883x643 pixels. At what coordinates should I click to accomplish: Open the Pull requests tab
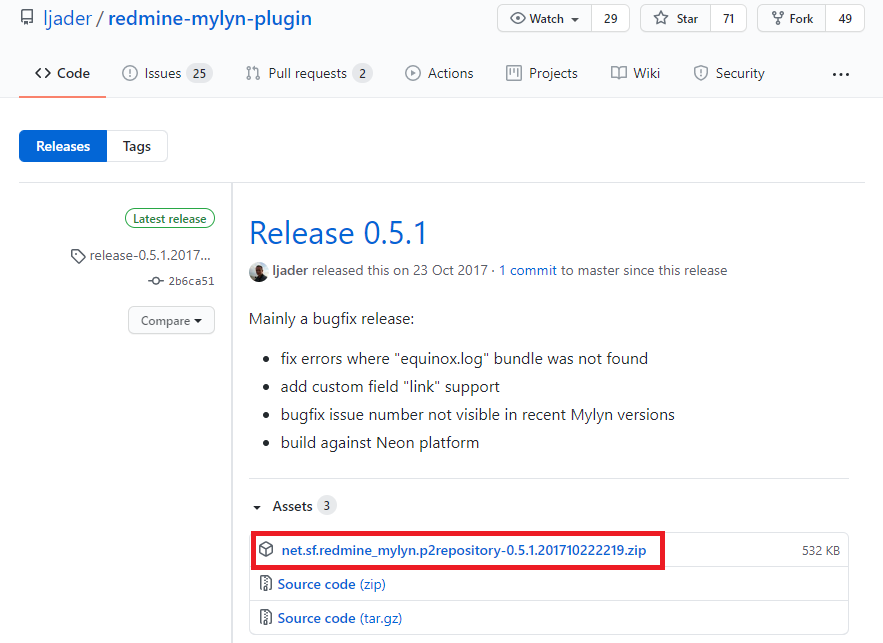(309, 73)
